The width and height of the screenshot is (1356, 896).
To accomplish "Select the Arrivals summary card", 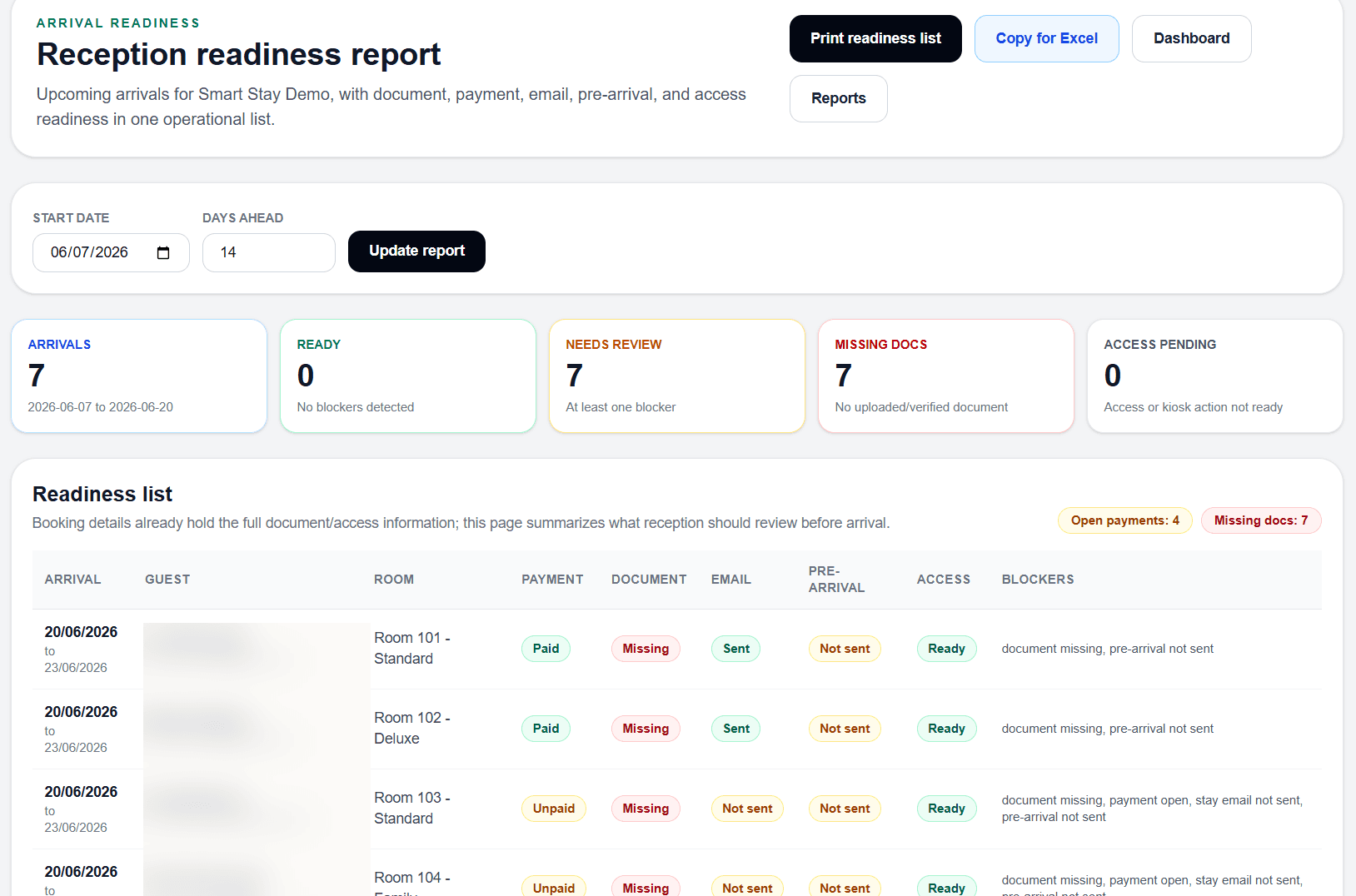I will pos(139,376).
